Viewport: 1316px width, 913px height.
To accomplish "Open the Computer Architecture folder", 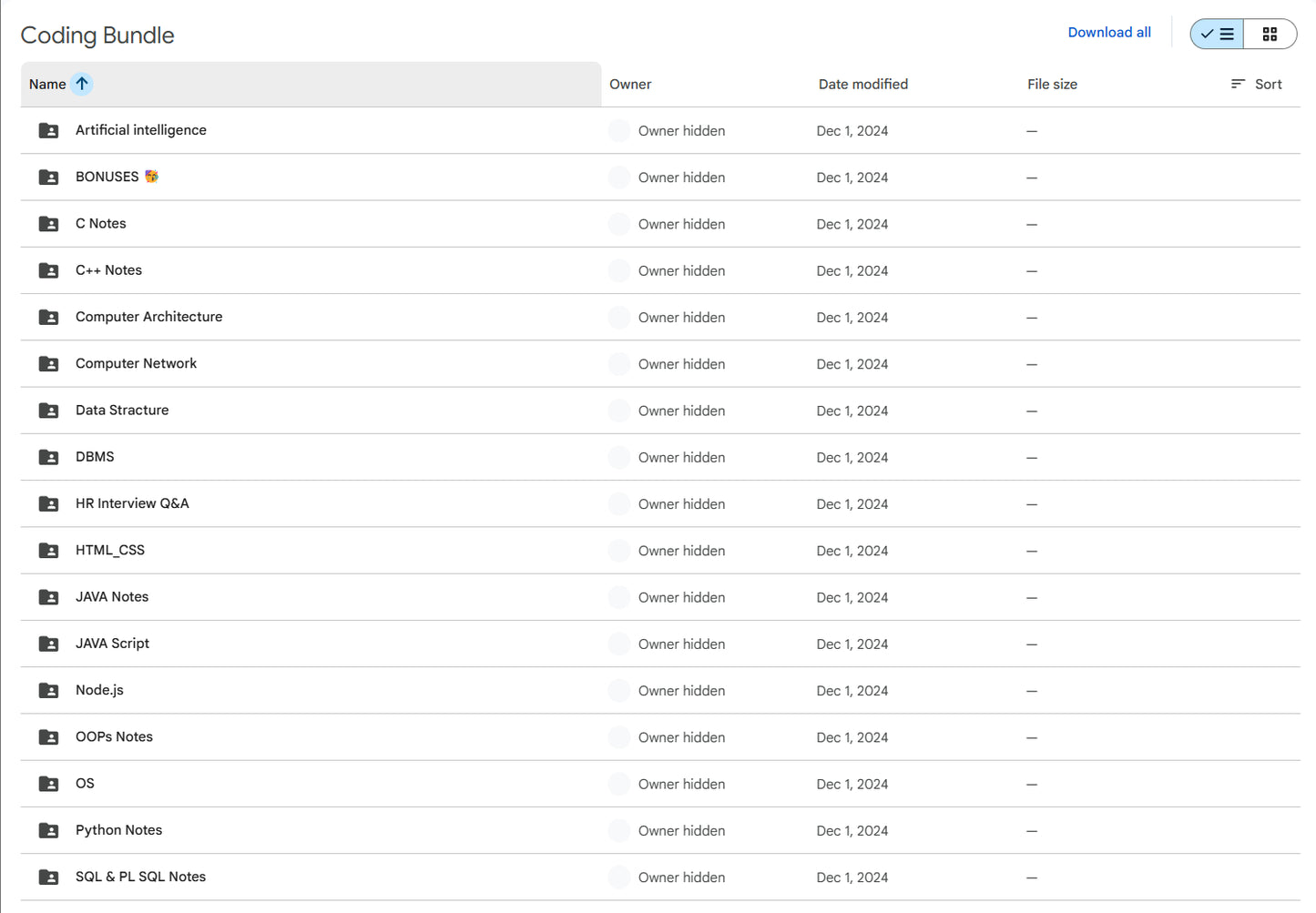I will coord(148,317).
